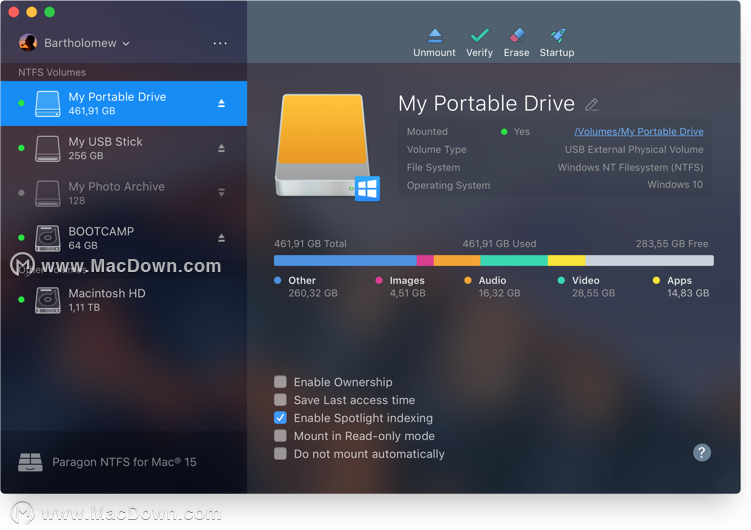Image resolution: width=751 pixels, height=530 pixels.
Task: Click the Paragon NTFS drawer icon
Action: 30,462
